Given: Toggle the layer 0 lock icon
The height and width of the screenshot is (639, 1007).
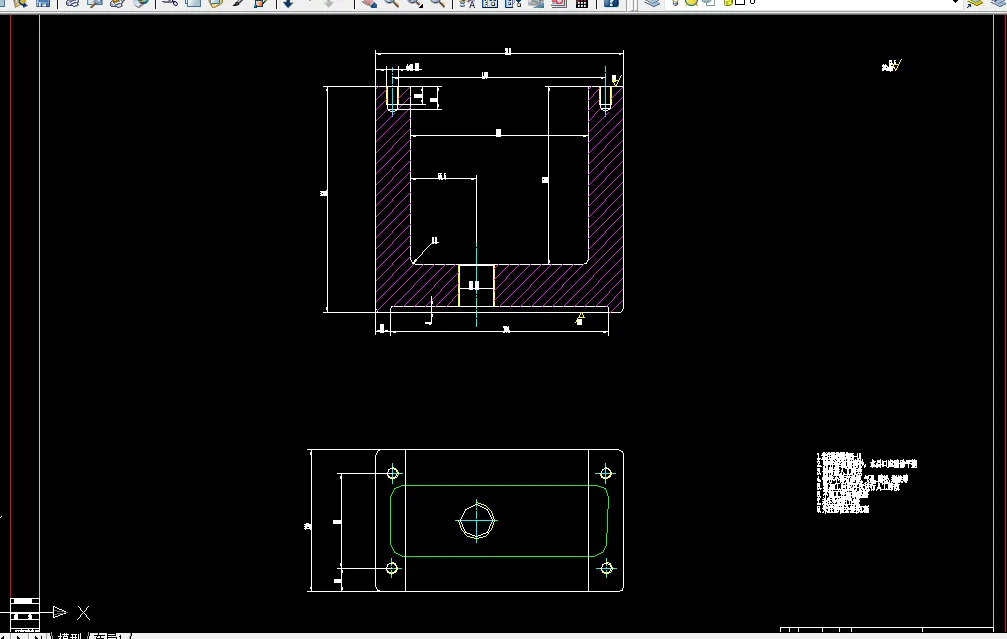Looking at the screenshot, I should coord(728,3).
